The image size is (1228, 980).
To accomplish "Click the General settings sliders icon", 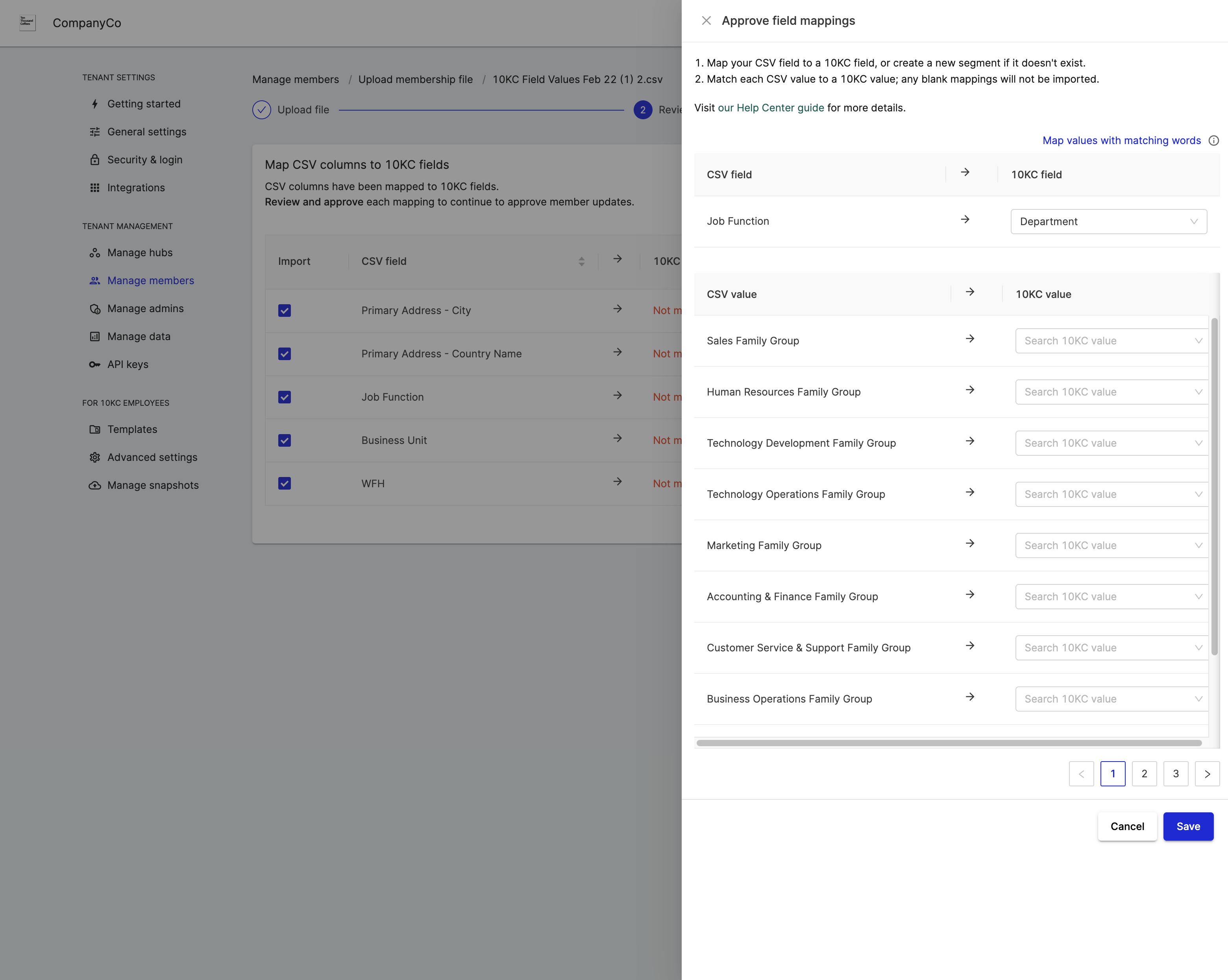I will (94, 131).
